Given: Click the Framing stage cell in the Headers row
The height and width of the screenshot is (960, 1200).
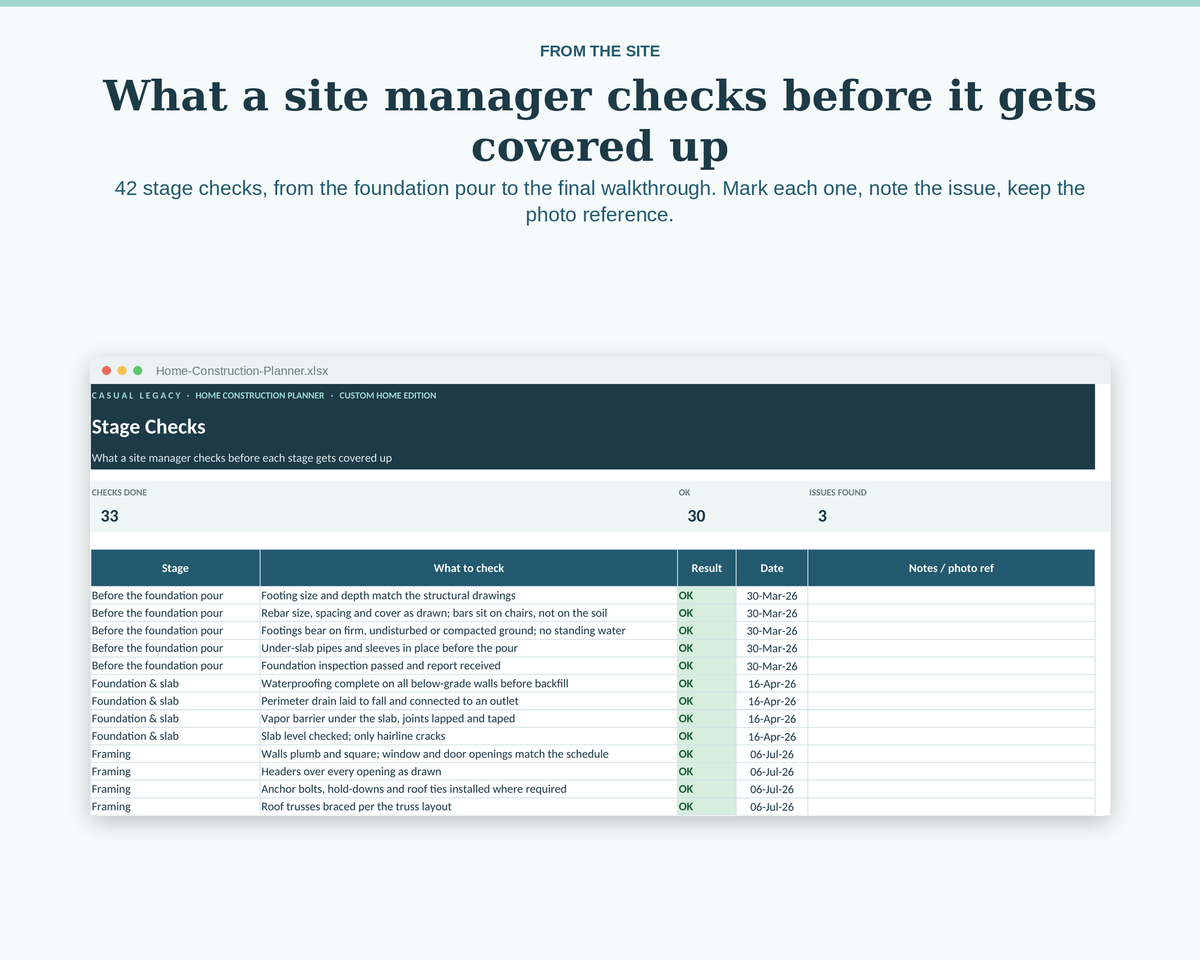Looking at the screenshot, I should 175,772.
